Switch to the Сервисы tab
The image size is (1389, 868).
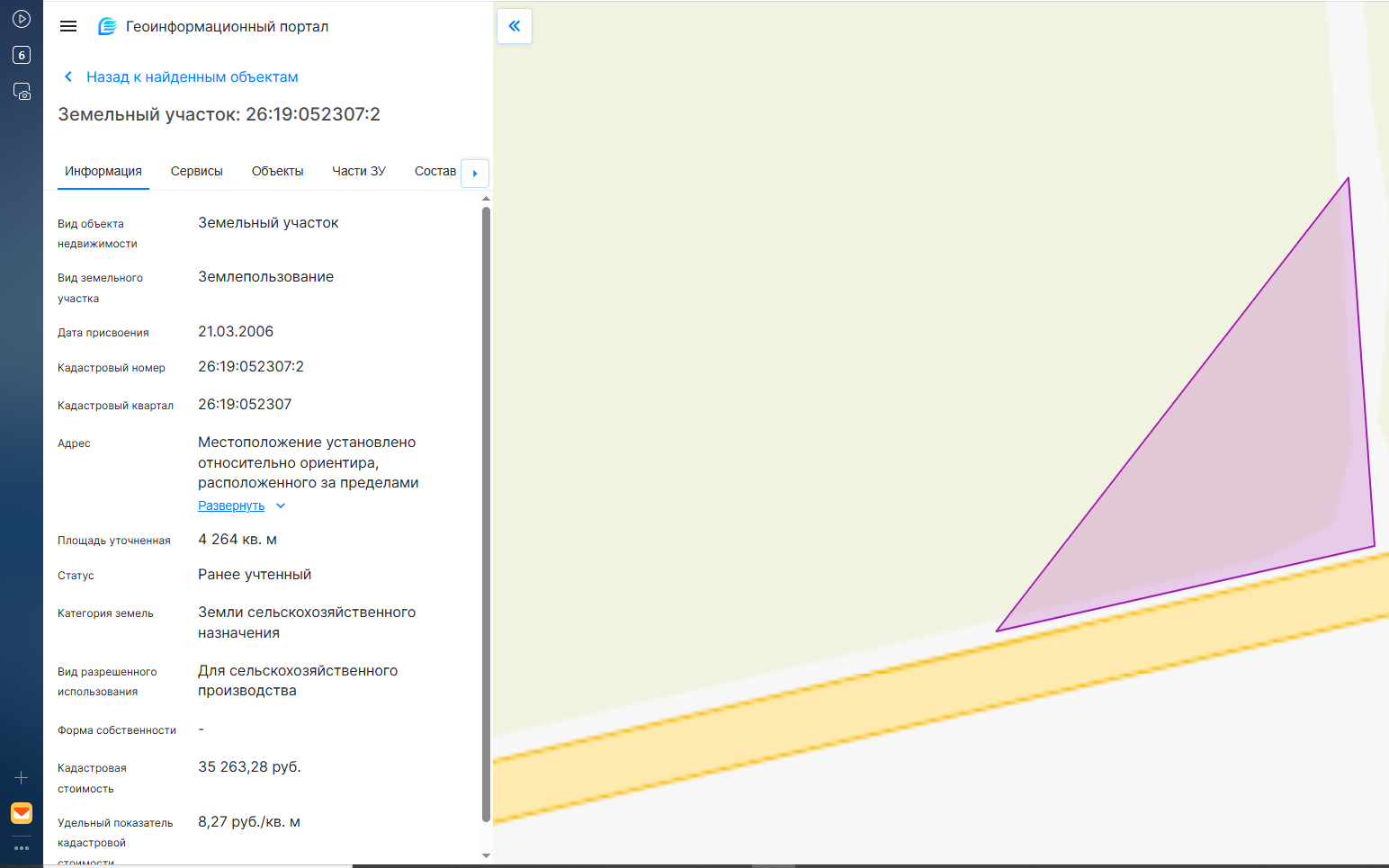[x=197, y=171]
